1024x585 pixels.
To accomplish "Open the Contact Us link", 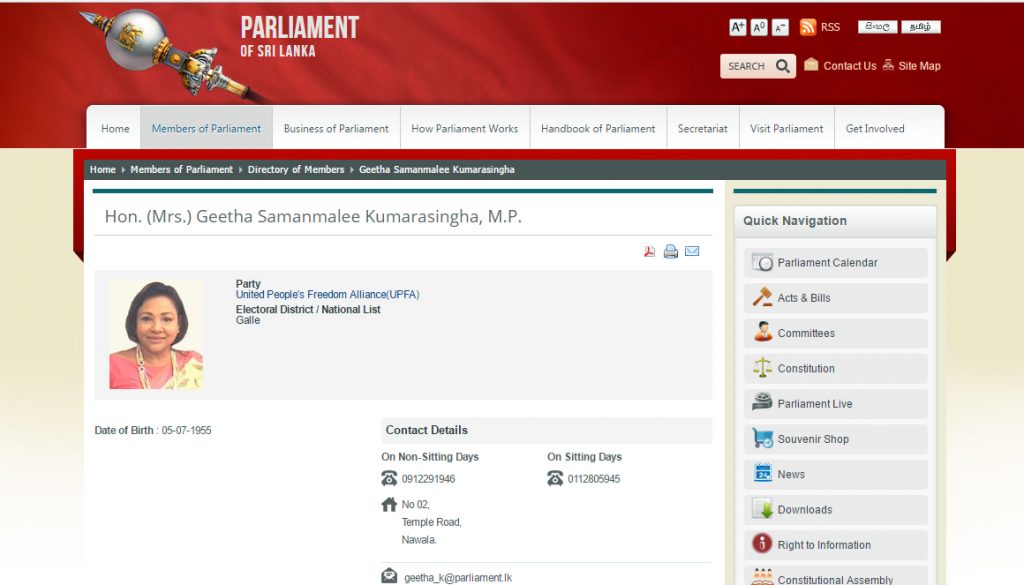I will [x=850, y=66].
